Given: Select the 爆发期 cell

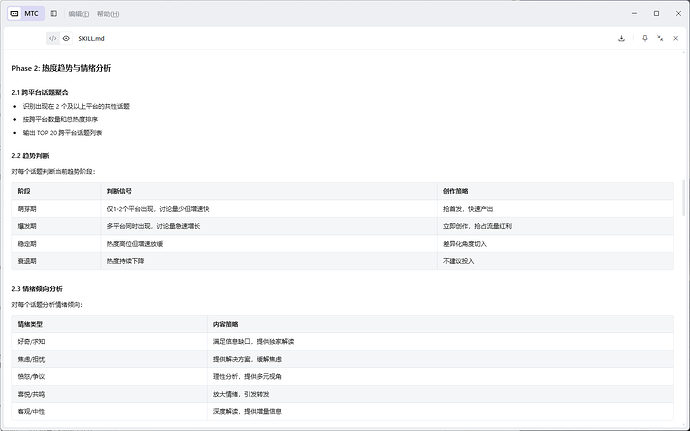Looking at the screenshot, I should tap(56, 226).
